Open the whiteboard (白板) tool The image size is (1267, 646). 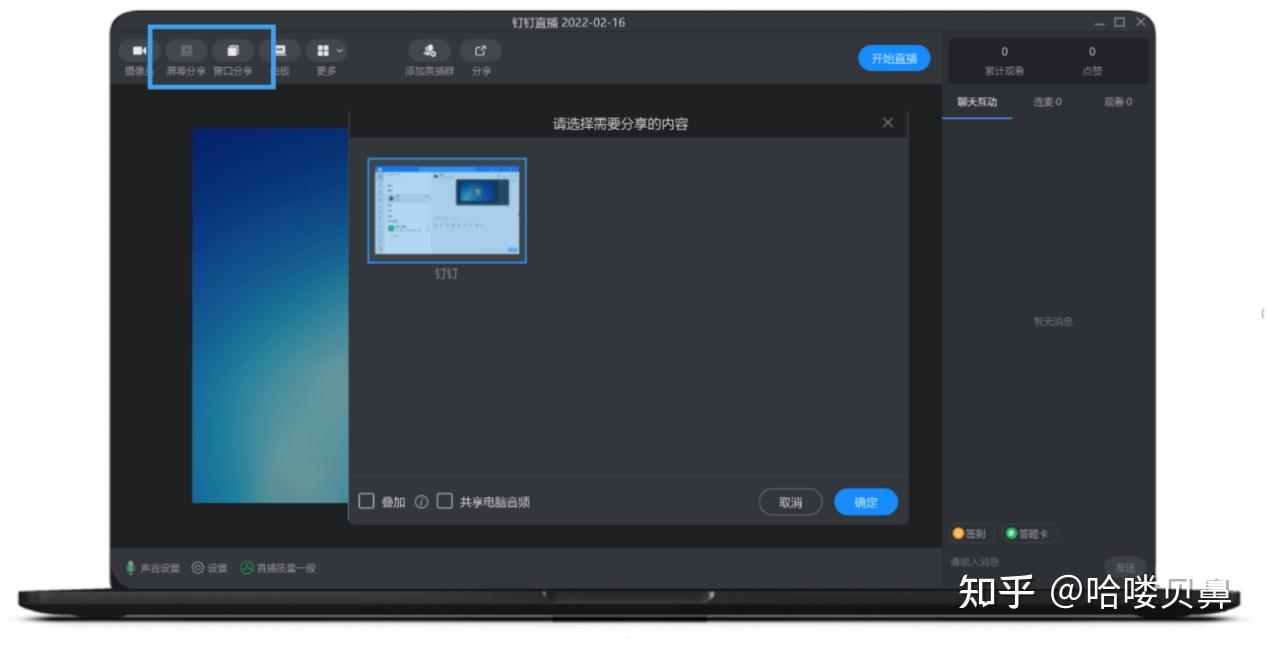(x=280, y=51)
